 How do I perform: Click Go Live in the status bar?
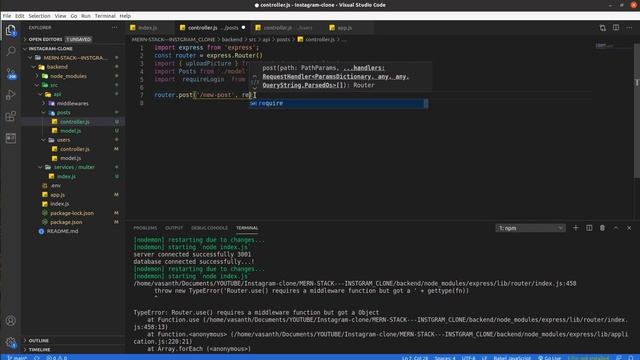pos(549,358)
